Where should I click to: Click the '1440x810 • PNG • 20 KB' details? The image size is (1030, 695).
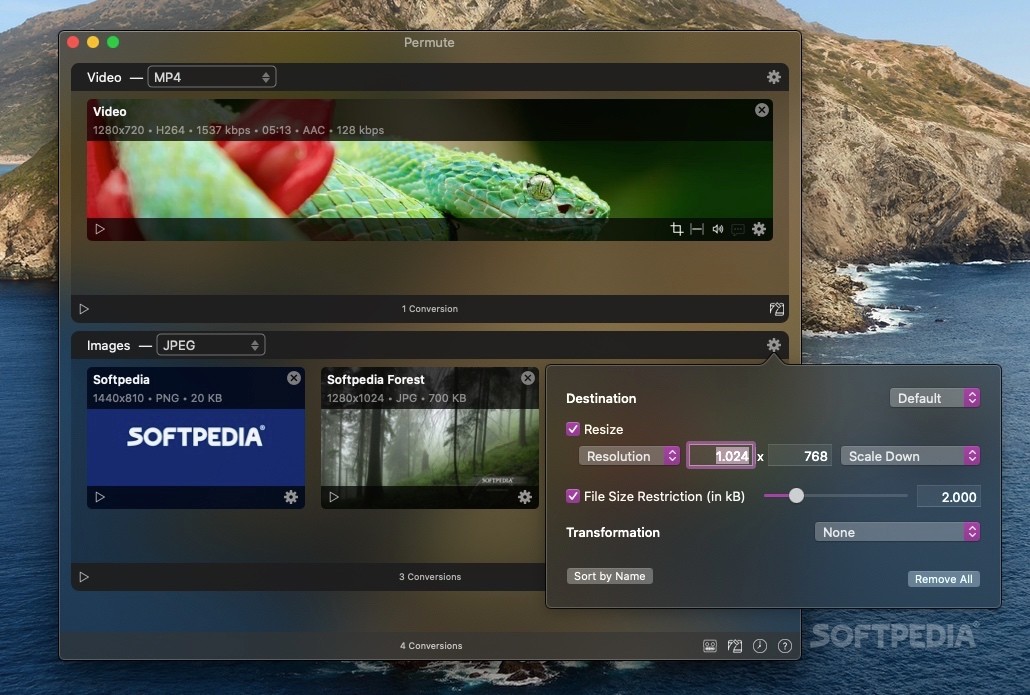coord(157,398)
